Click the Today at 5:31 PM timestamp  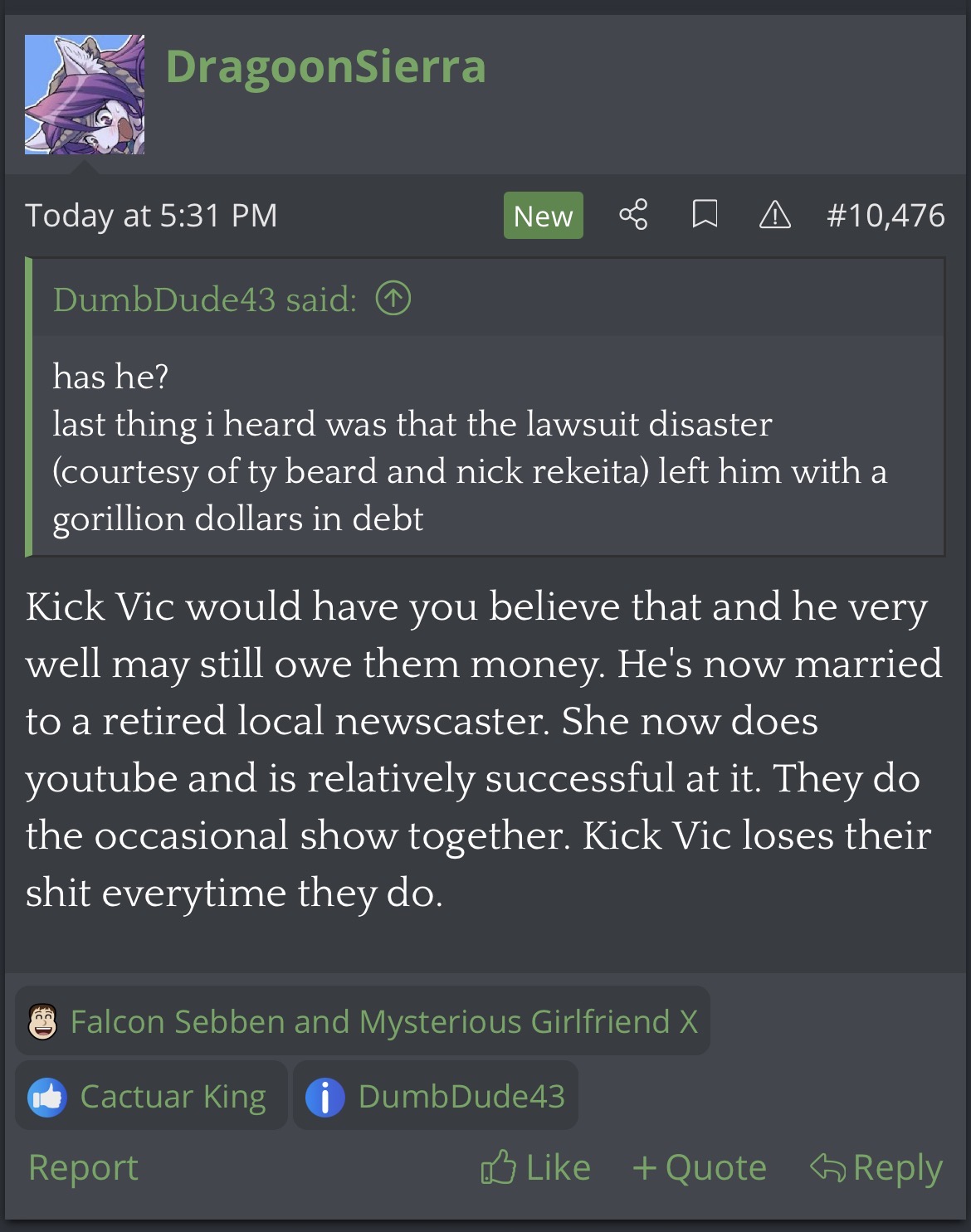coord(151,216)
